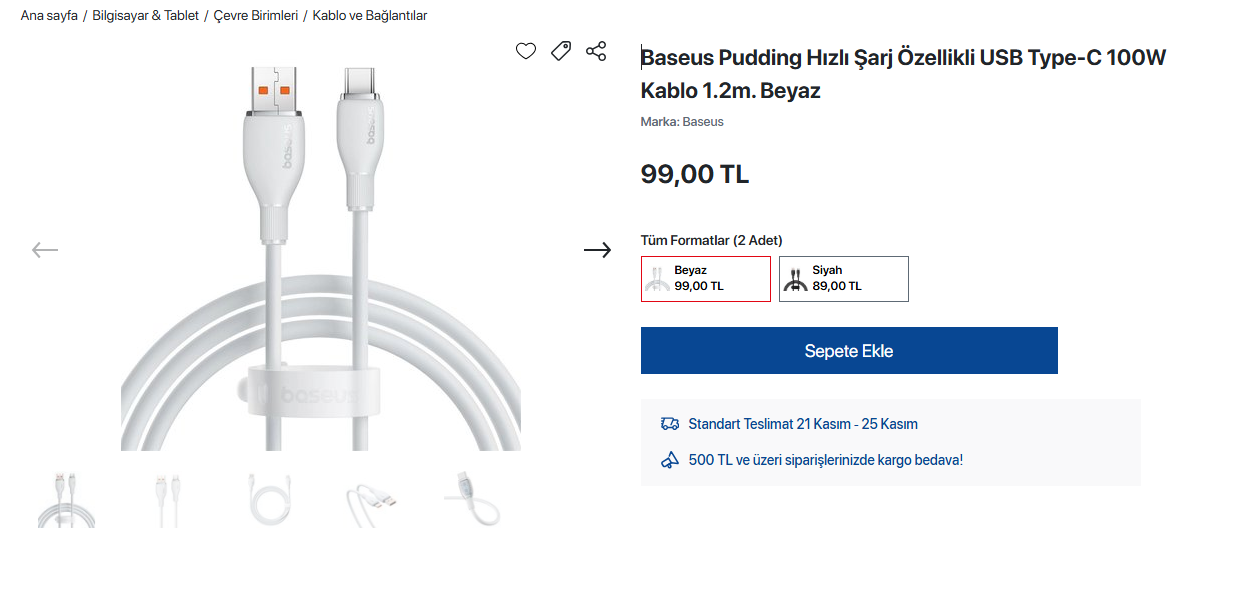Select the Beyaz color option
This screenshot has height=599, width=1239.
(x=705, y=279)
